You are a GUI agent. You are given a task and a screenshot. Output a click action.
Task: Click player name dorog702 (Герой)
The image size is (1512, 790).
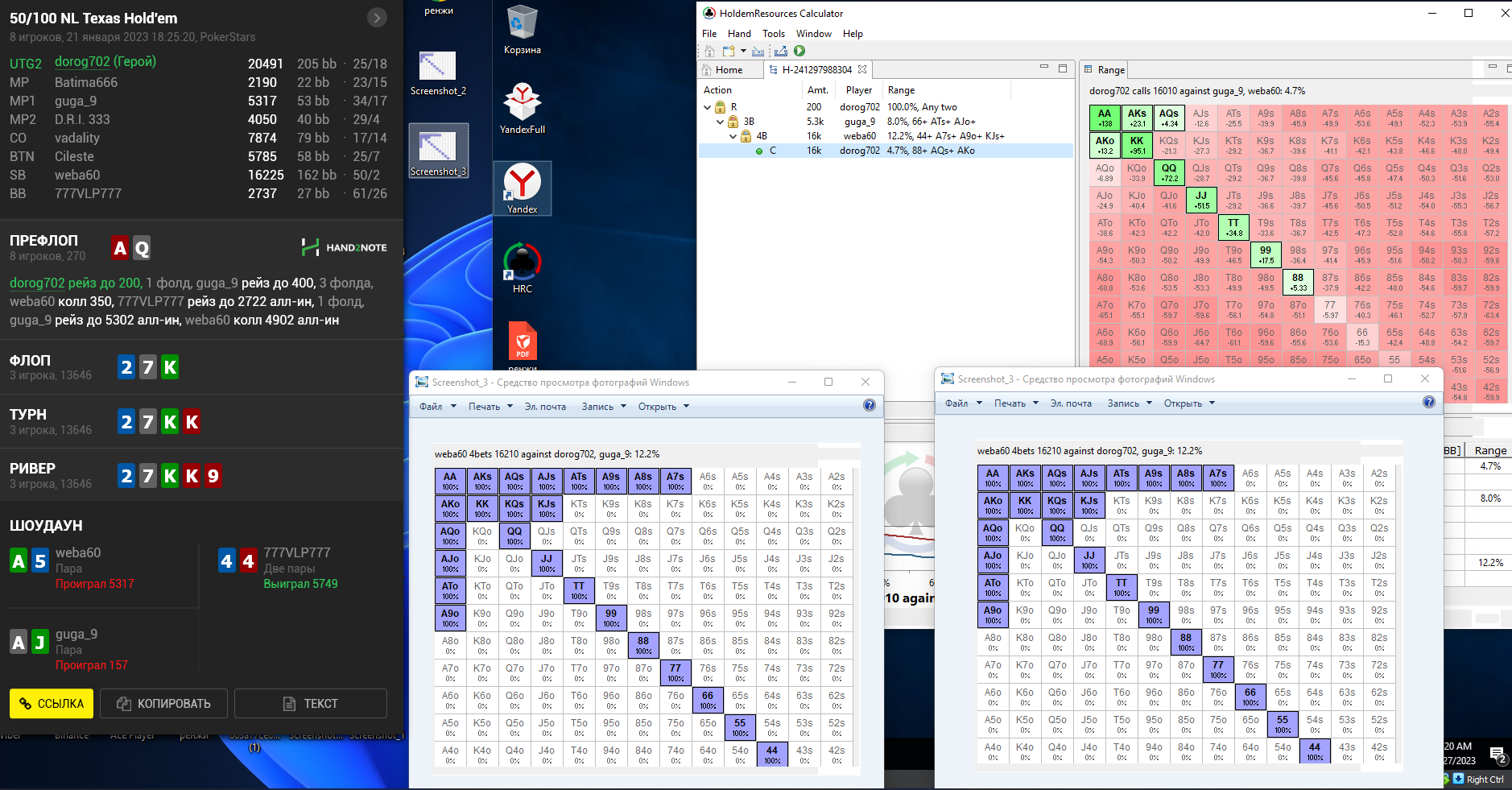tap(105, 62)
